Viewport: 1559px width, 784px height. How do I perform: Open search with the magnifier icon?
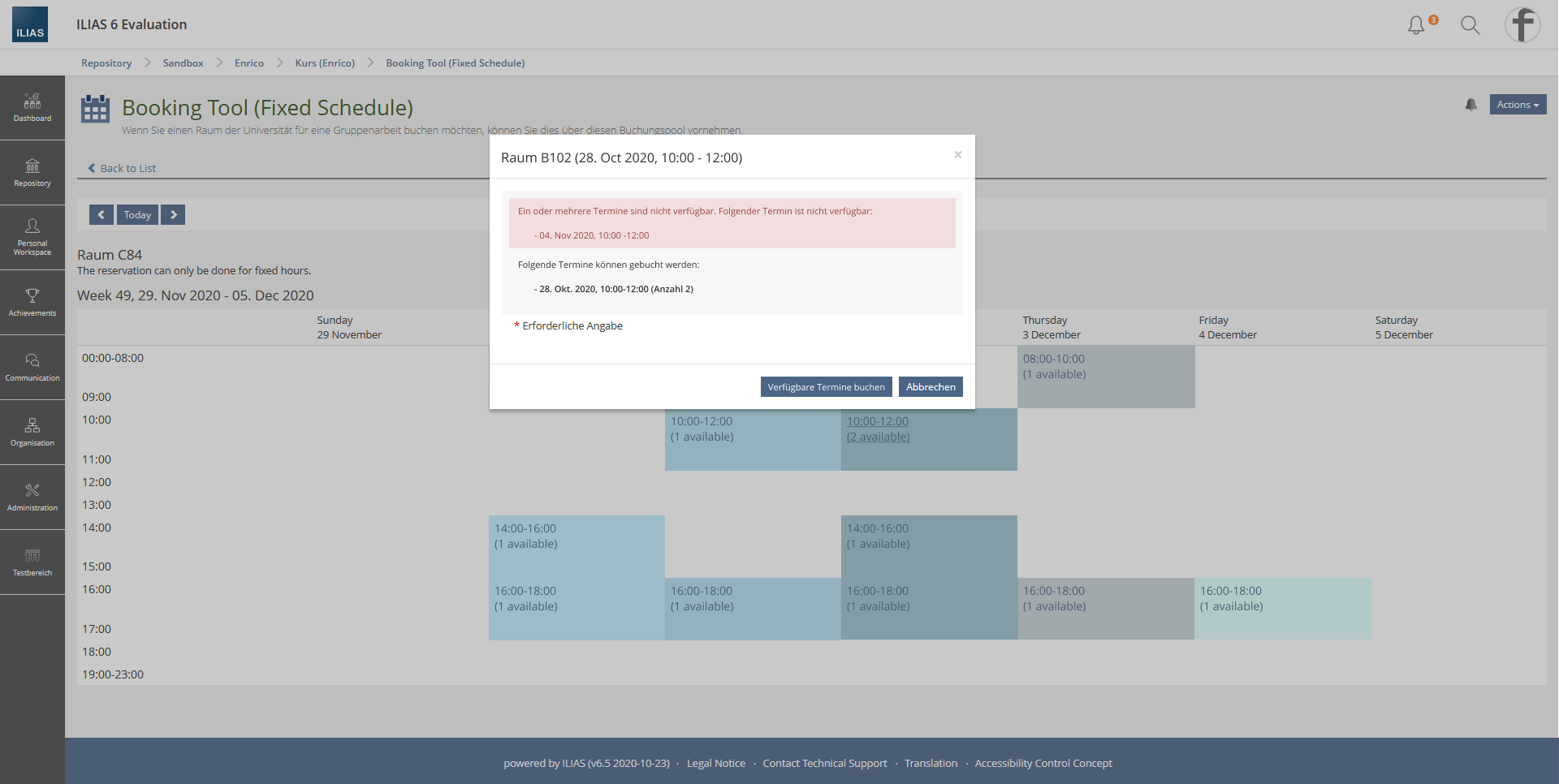coord(1470,25)
